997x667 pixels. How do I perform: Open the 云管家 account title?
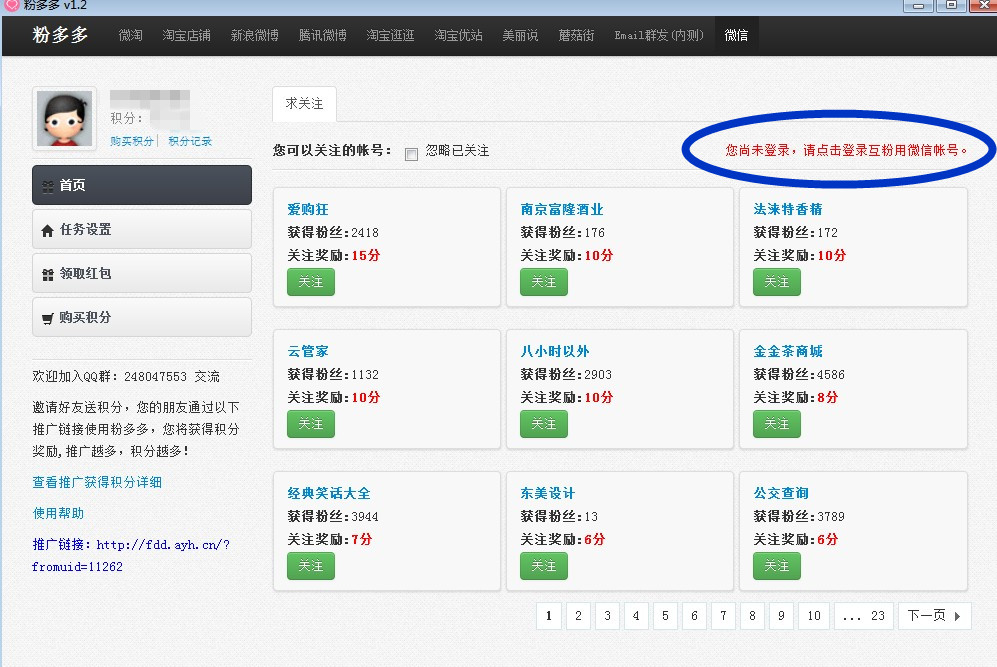(x=308, y=351)
